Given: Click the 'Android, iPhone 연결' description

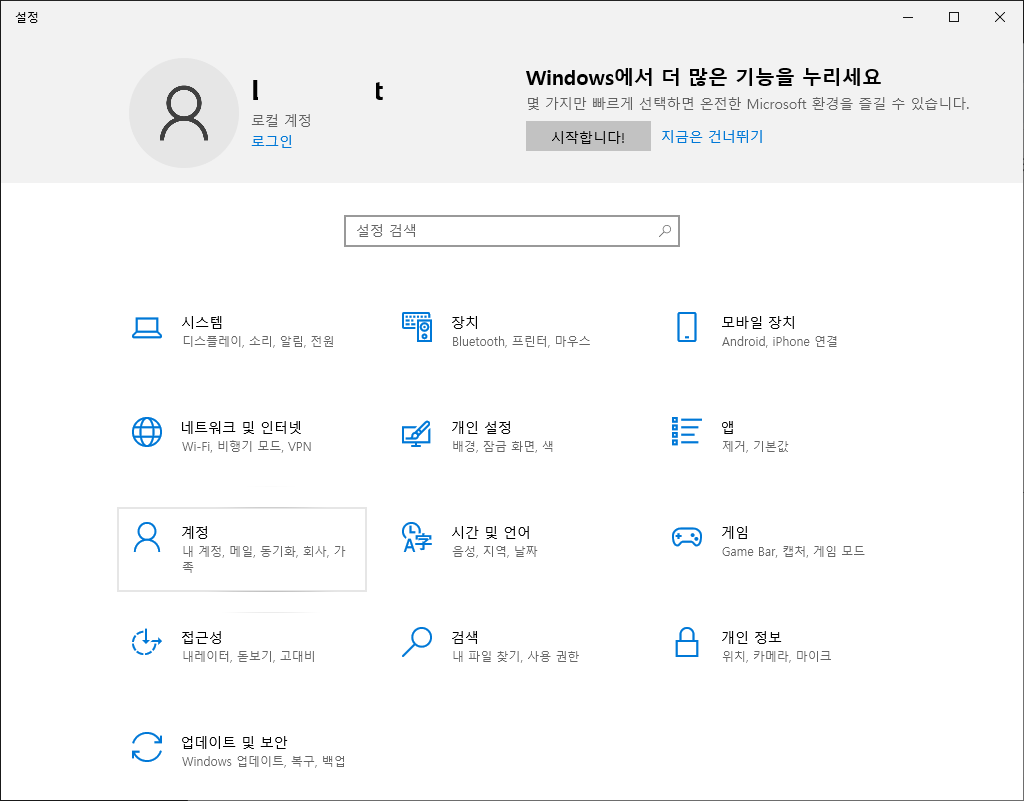Looking at the screenshot, I should 779,341.
